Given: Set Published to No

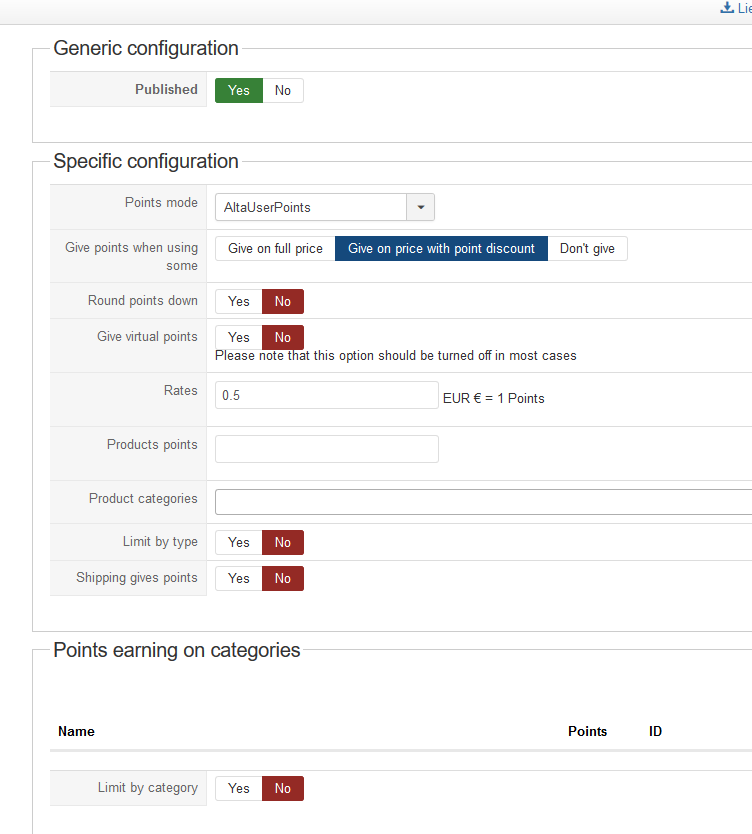Looking at the screenshot, I should coord(283,90).
